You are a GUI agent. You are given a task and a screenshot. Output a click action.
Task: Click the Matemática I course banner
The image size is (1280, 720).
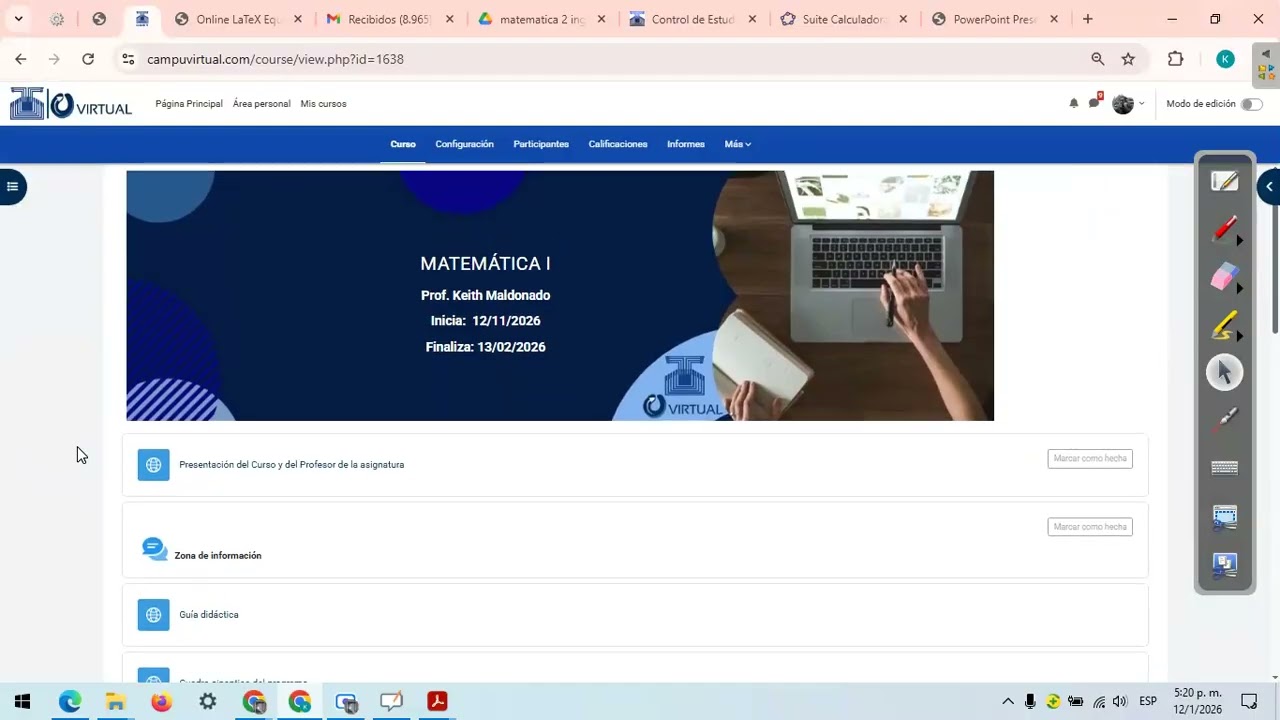[x=560, y=295]
